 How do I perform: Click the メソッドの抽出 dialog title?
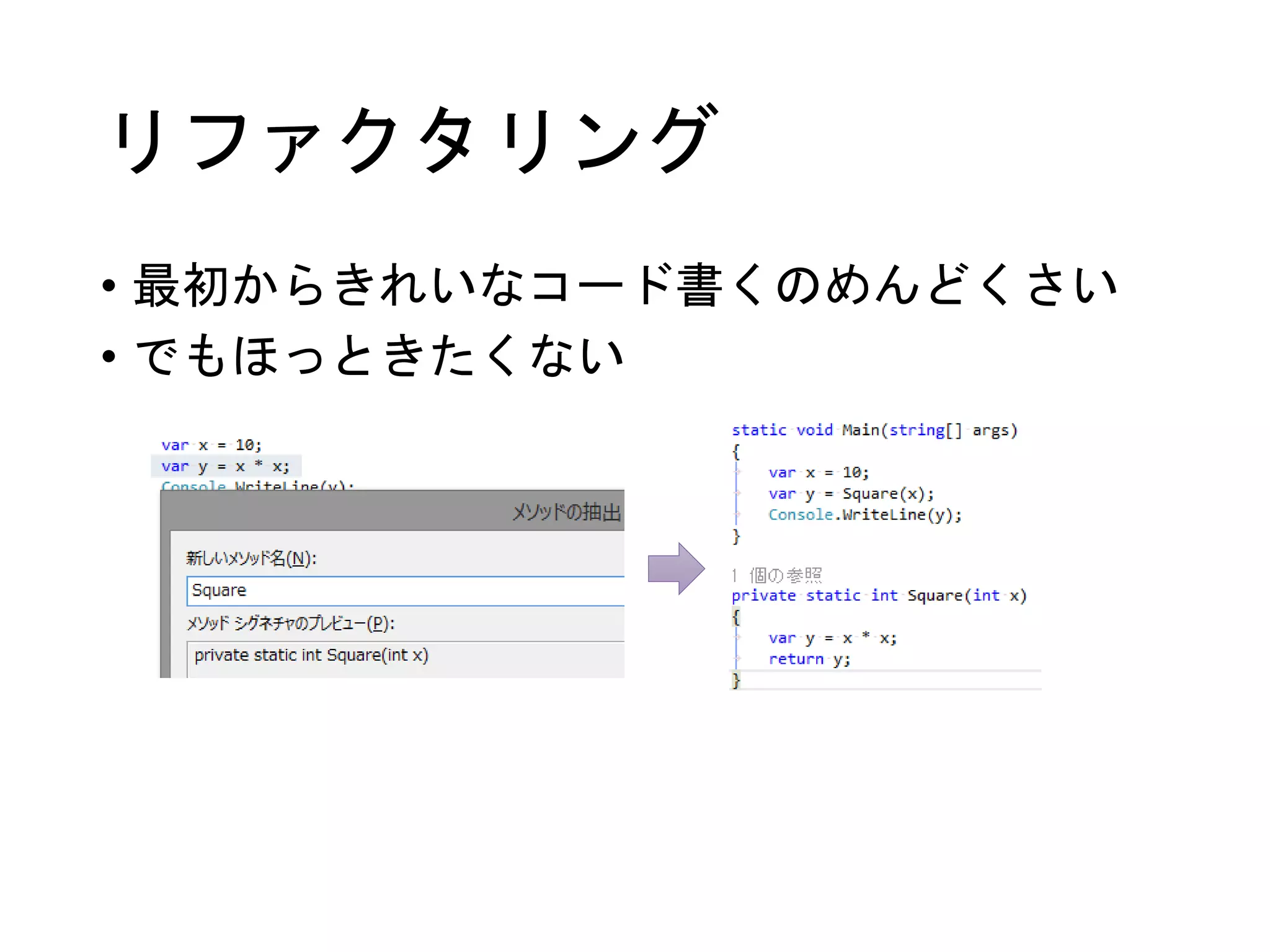coord(567,512)
